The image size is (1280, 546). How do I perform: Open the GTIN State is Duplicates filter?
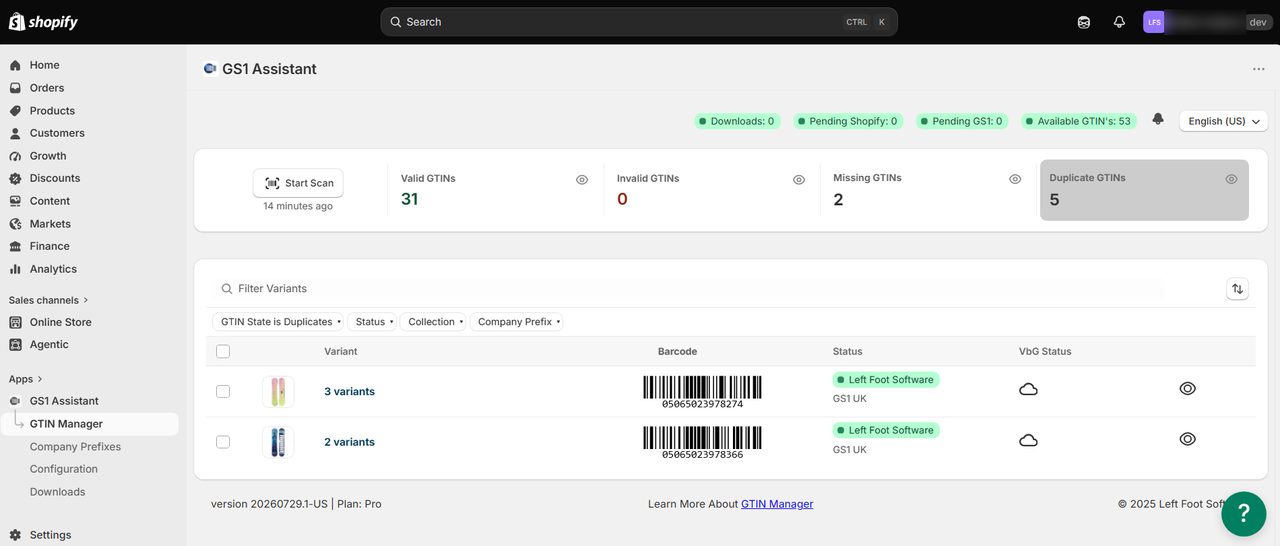point(280,322)
